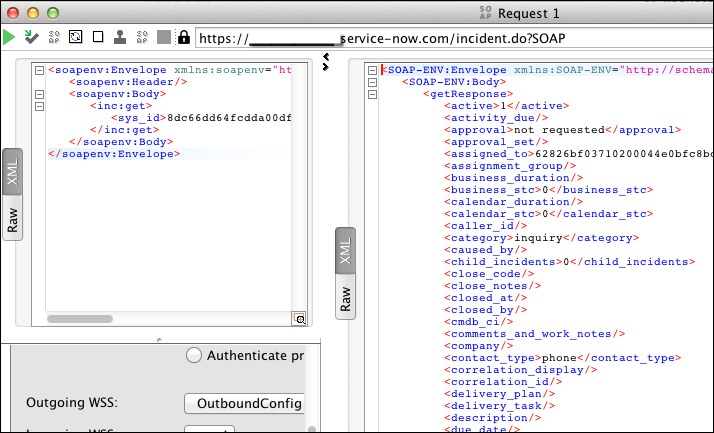Click the 'correlation_display' element in the response
This screenshot has height=433, width=714.
click(520, 370)
